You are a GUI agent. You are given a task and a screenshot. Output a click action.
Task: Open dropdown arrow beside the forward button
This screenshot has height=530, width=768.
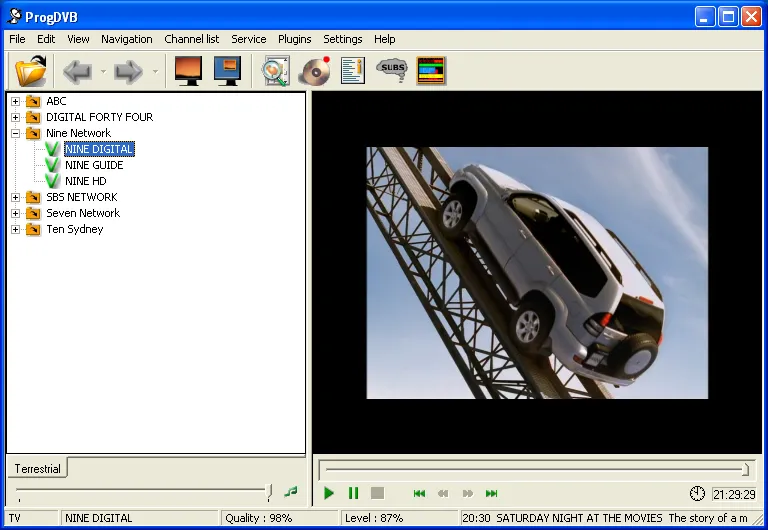155,72
